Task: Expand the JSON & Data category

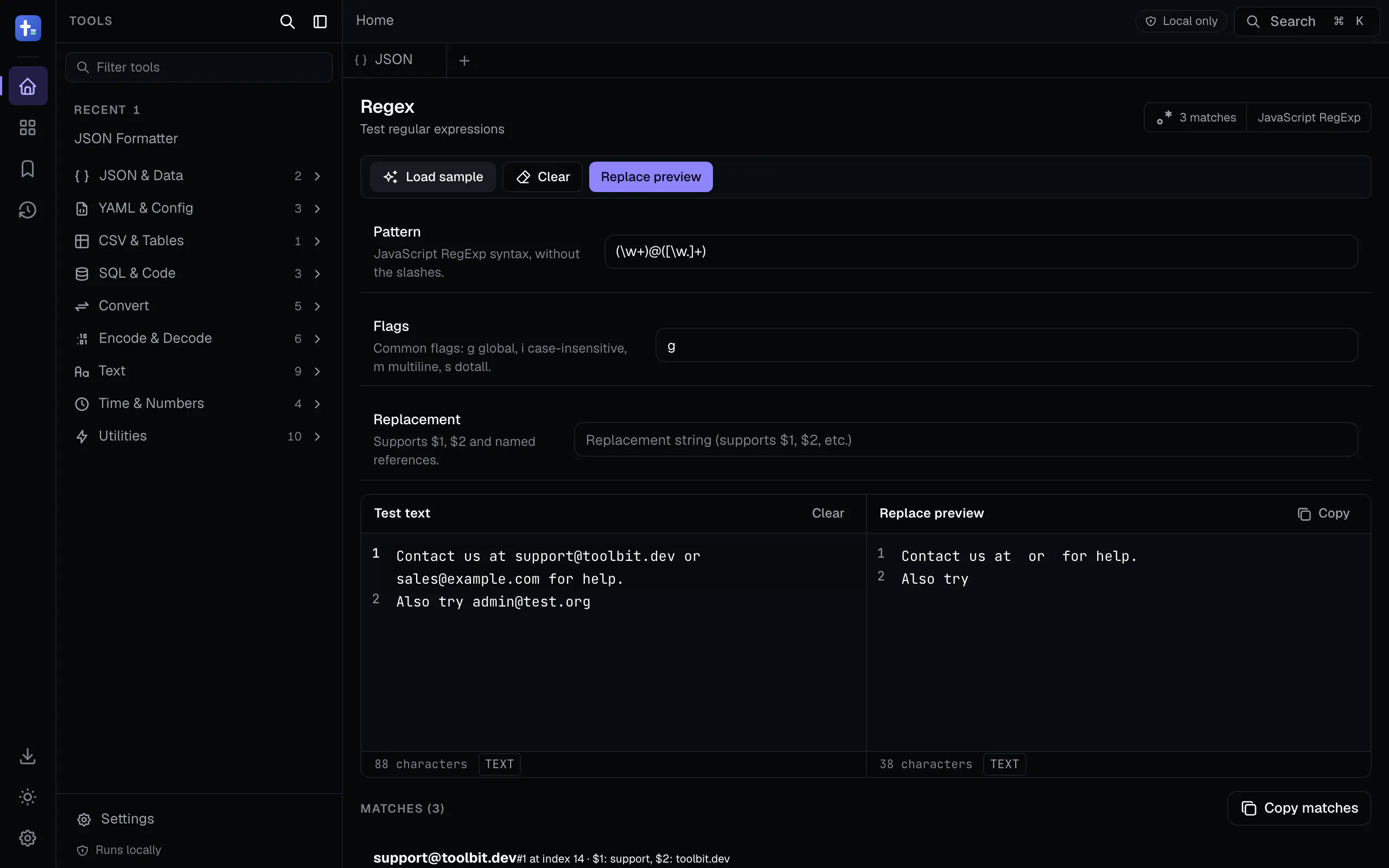Action: (x=199, y=176)
